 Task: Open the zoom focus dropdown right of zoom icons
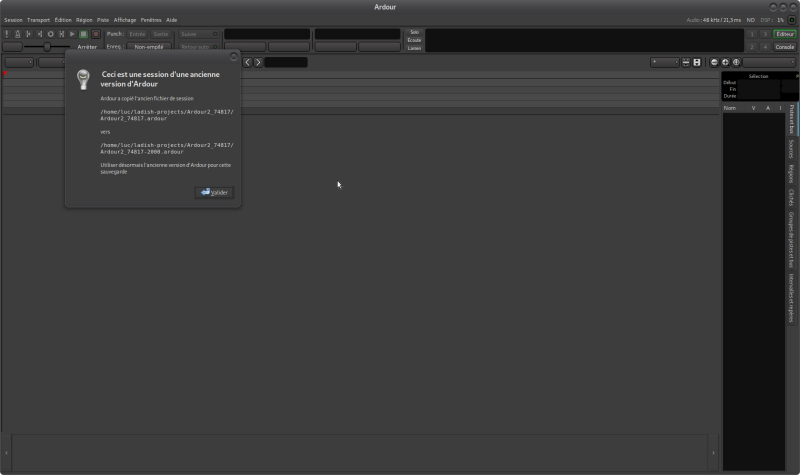pyautogui.click(x=769, y=62)
